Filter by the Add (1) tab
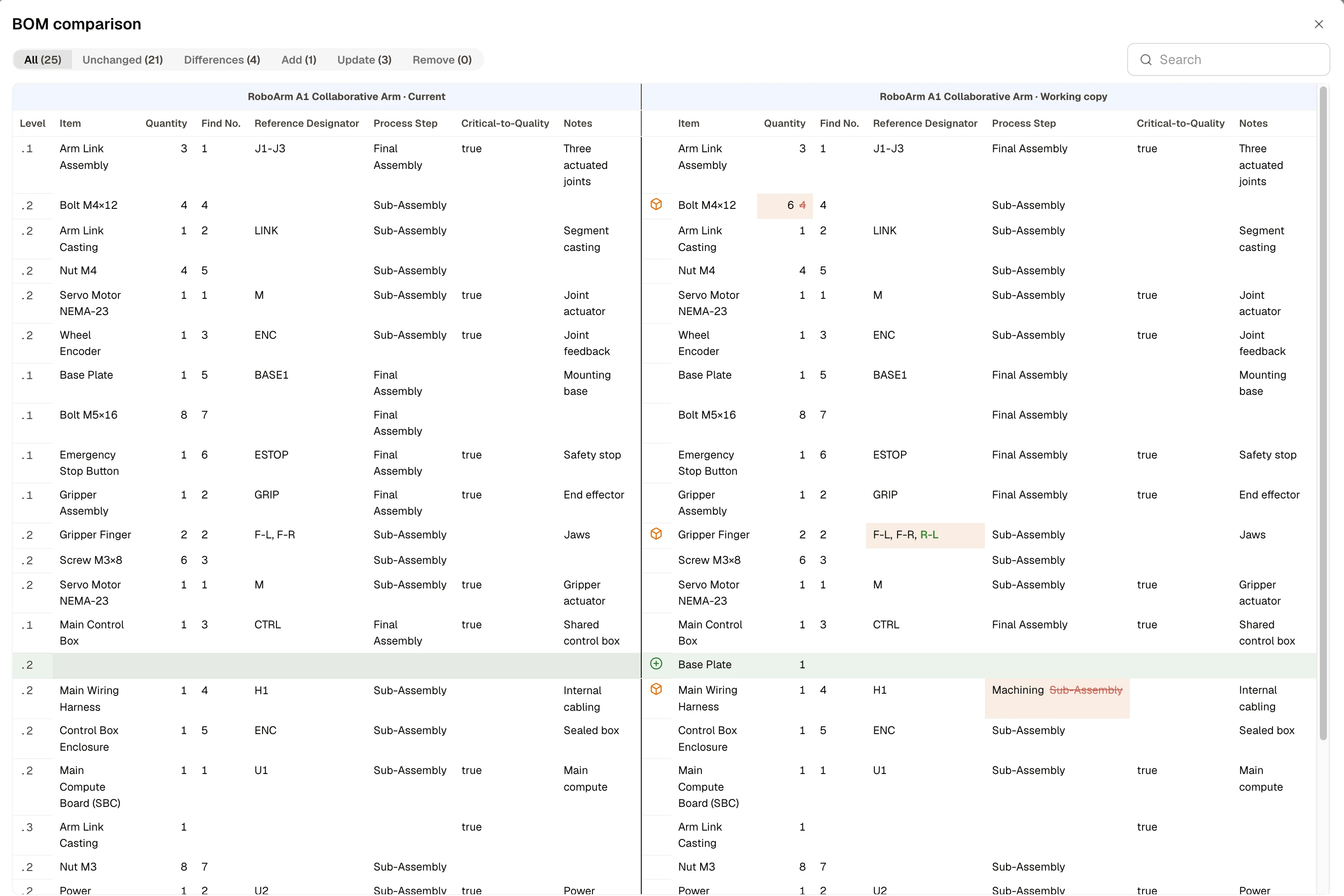 tap(298, 60)
